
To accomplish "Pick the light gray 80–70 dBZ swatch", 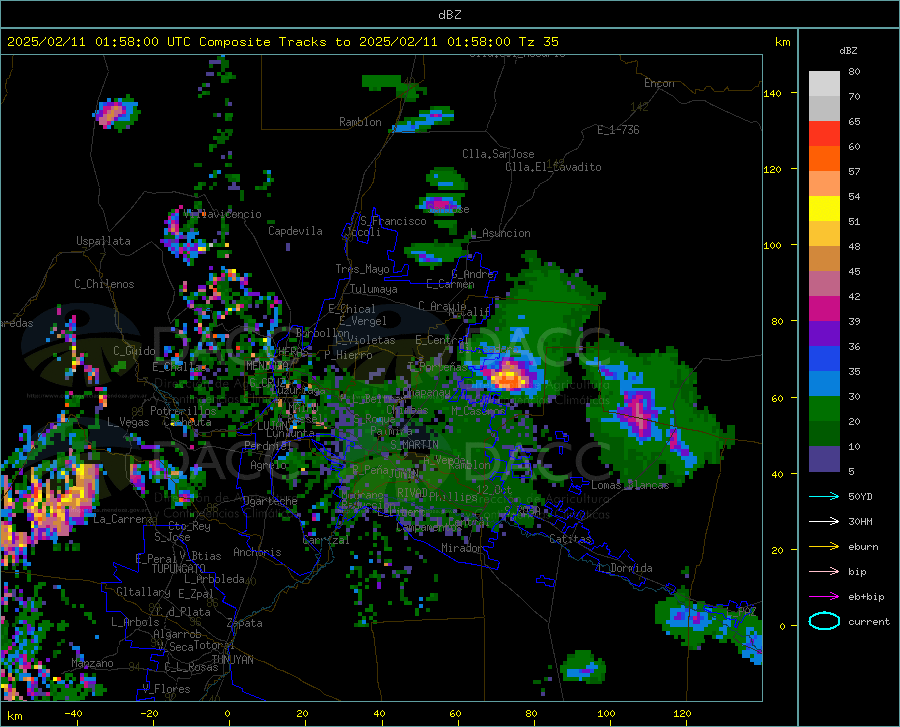I will (x=824, y=84).
